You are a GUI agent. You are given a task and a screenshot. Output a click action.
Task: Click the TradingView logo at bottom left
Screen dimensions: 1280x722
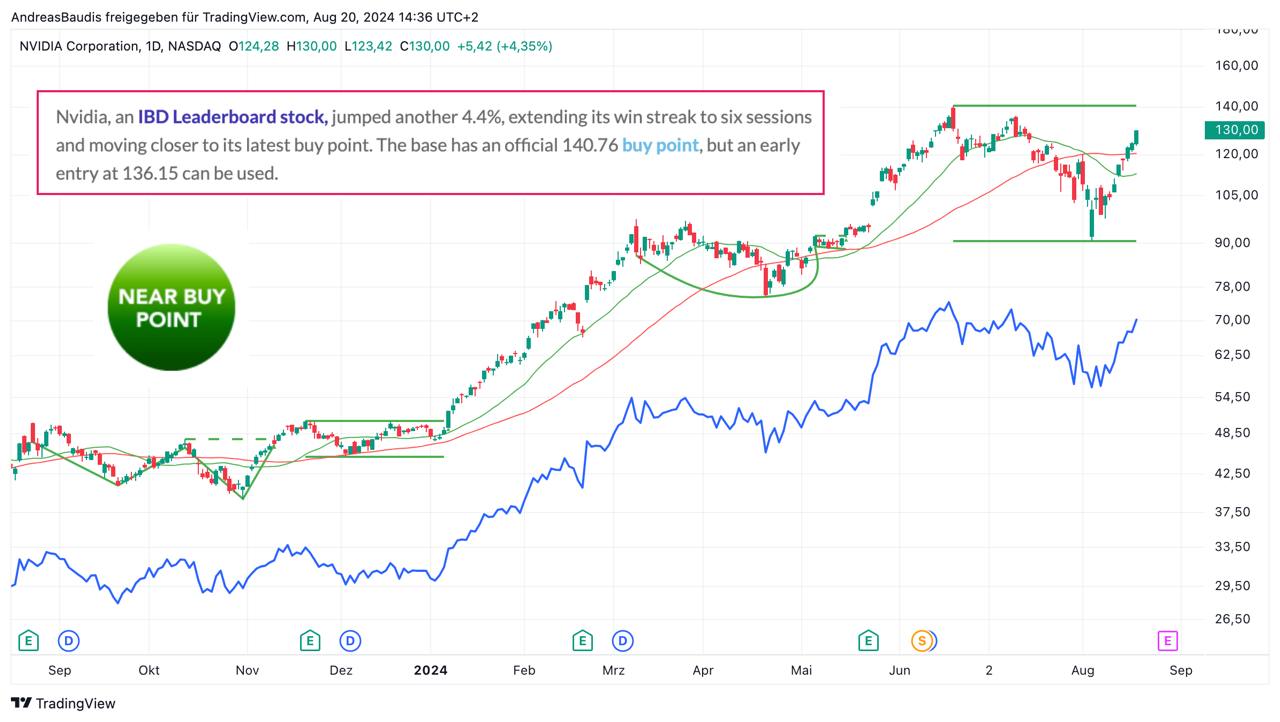click(x=63, y=703)
